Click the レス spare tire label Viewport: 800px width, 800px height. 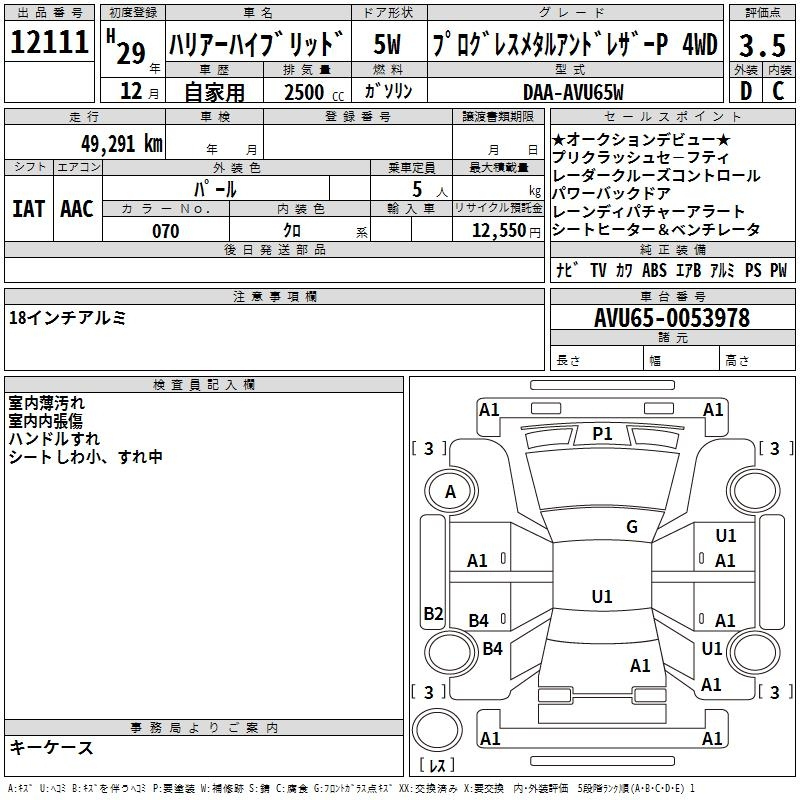click(x=437, y=765)
